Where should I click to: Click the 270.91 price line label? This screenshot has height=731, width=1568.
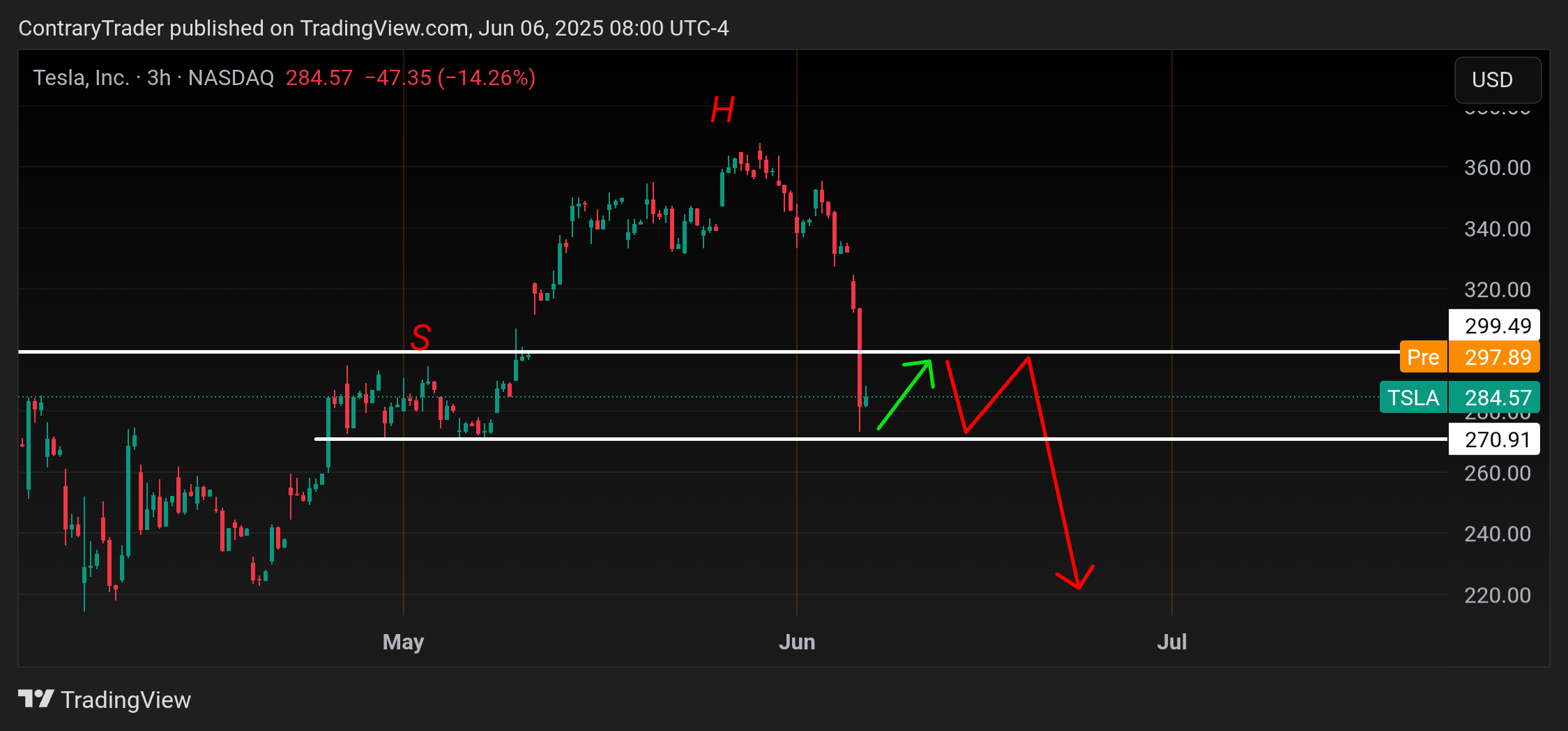1494,439
